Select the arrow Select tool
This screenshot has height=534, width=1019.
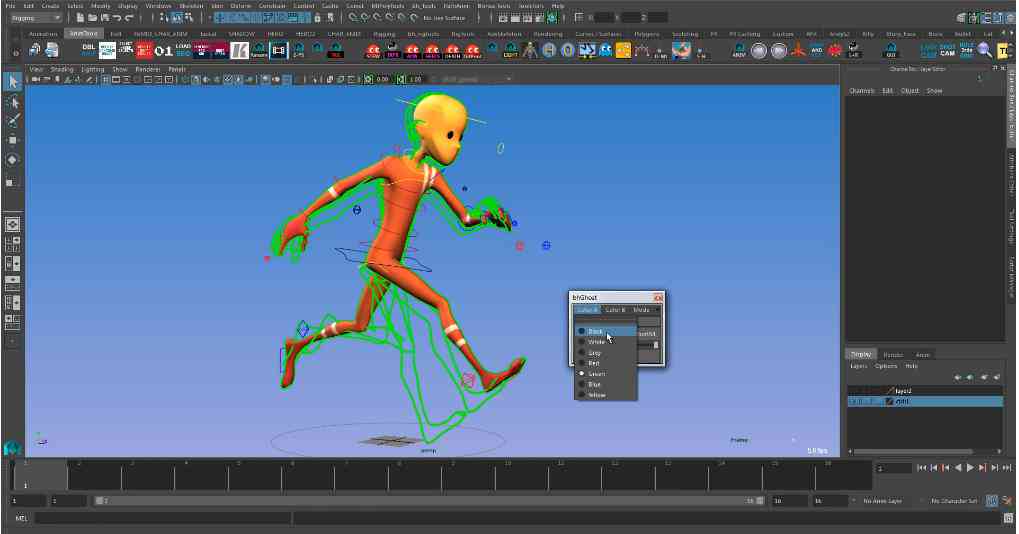pyautogui.click(x=12, y=82)
